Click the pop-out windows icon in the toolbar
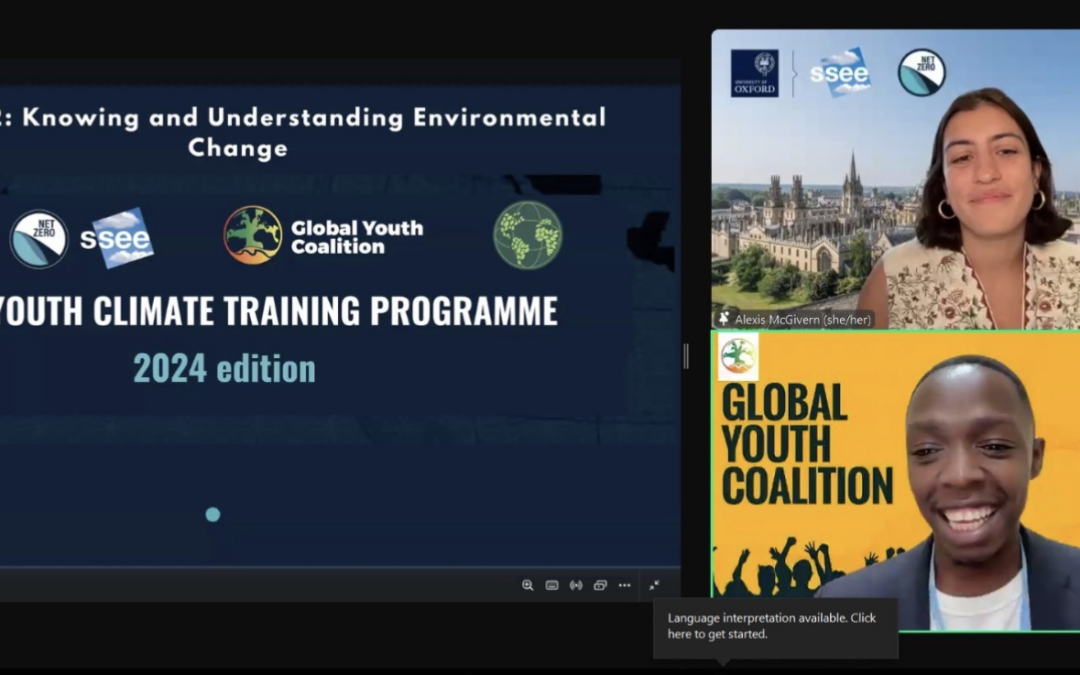The width and height of the screenshot is (1080, 675). pos(600,585)
